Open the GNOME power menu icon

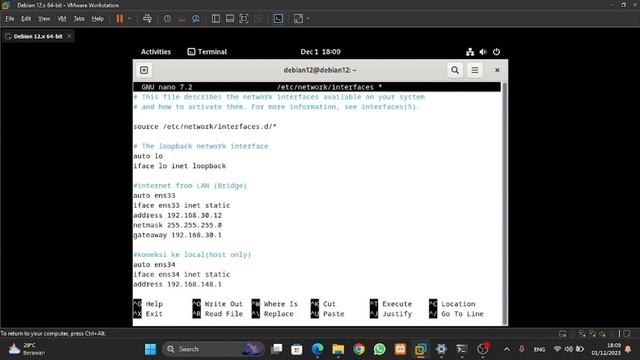click(x=496, y=52)
